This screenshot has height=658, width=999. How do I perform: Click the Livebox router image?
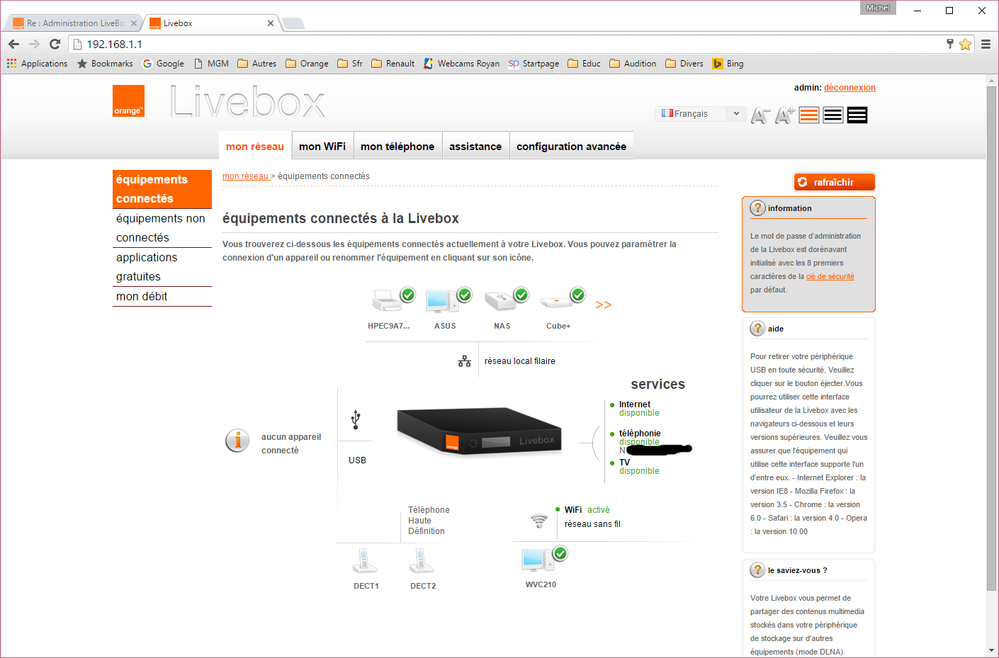[478, 431]
